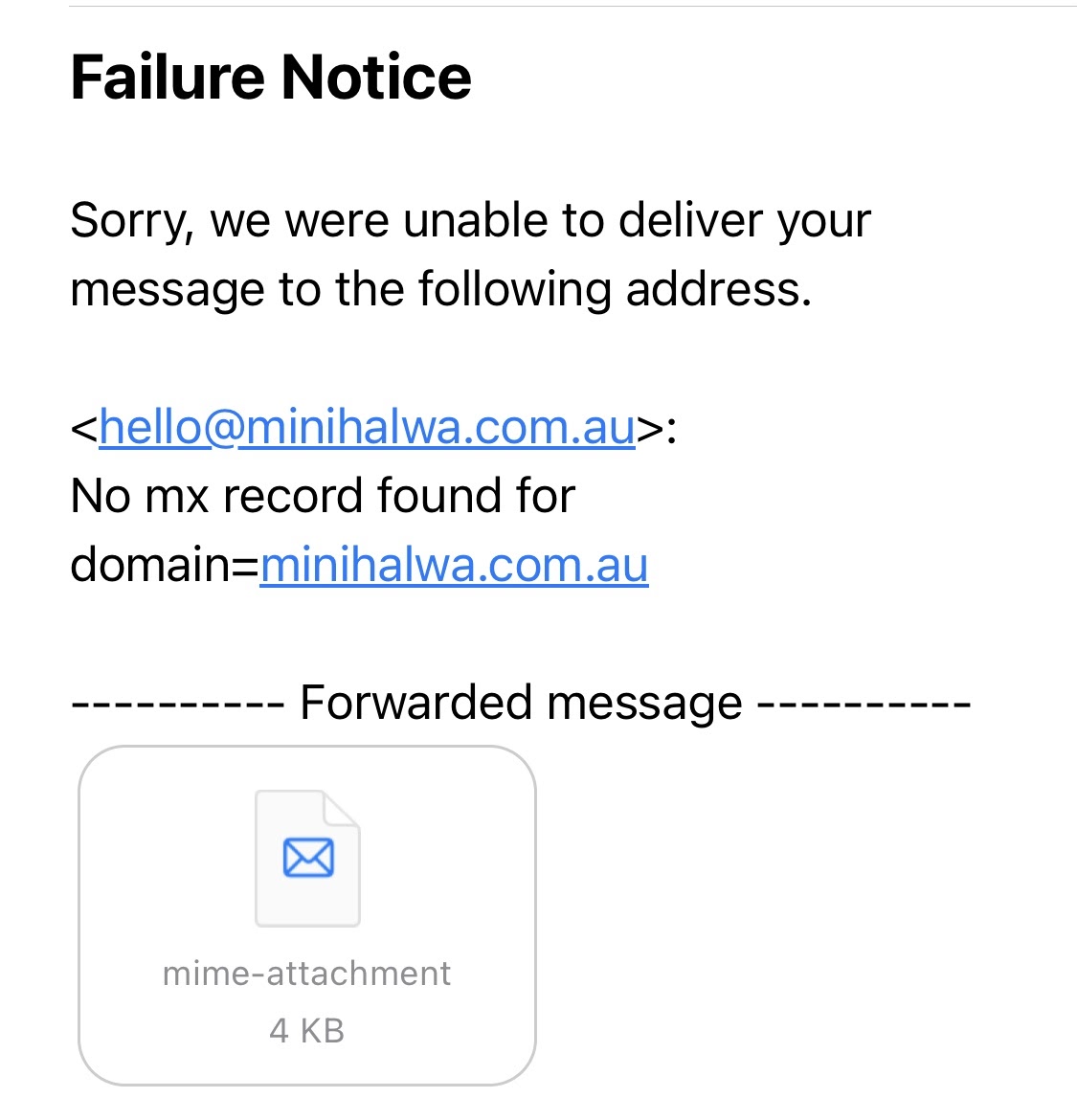Image resolution: width=1077 pixels, height=1120 pixels.
Task: Click the opening angle bracket before hello@
Action: [84, 429]
